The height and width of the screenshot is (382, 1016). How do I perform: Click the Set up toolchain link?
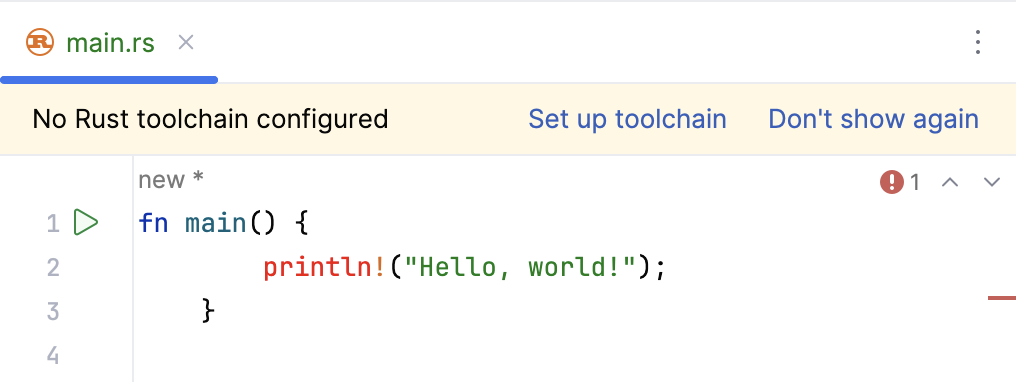[627, 119]
